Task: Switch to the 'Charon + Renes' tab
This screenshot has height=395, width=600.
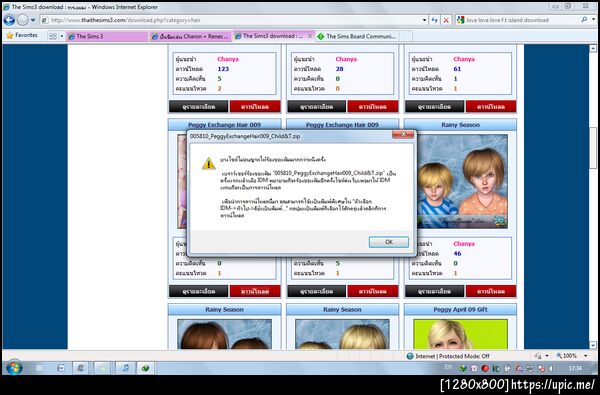Action: tap(190, 36)
